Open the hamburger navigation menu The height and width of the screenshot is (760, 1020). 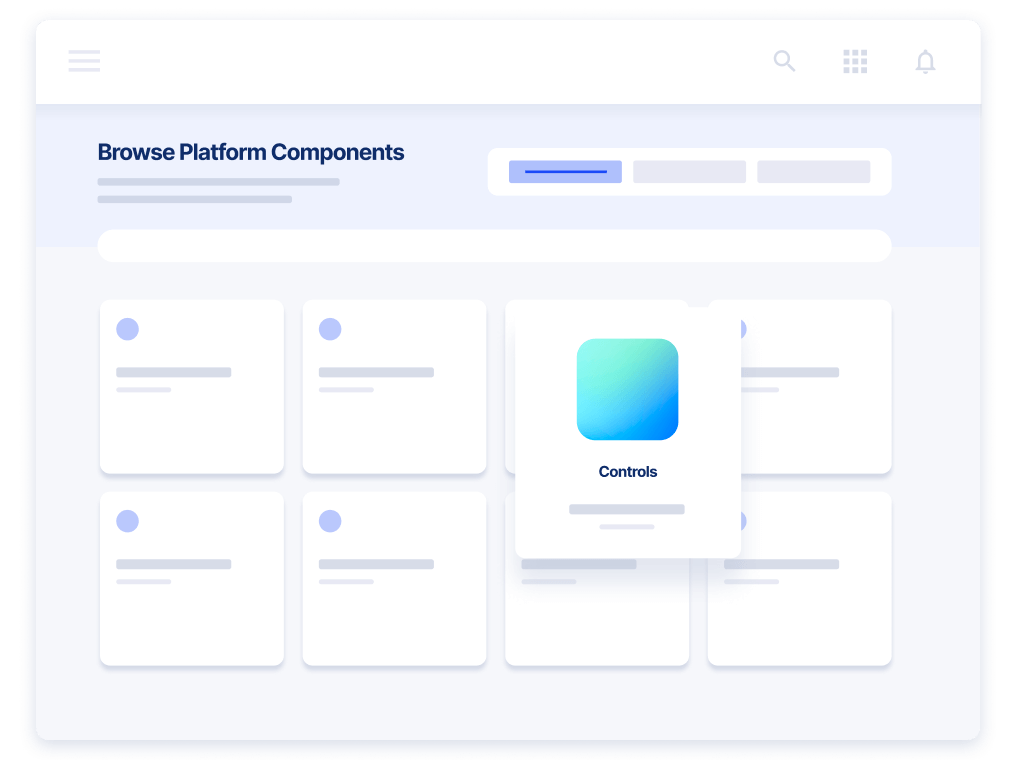(84, 61)
